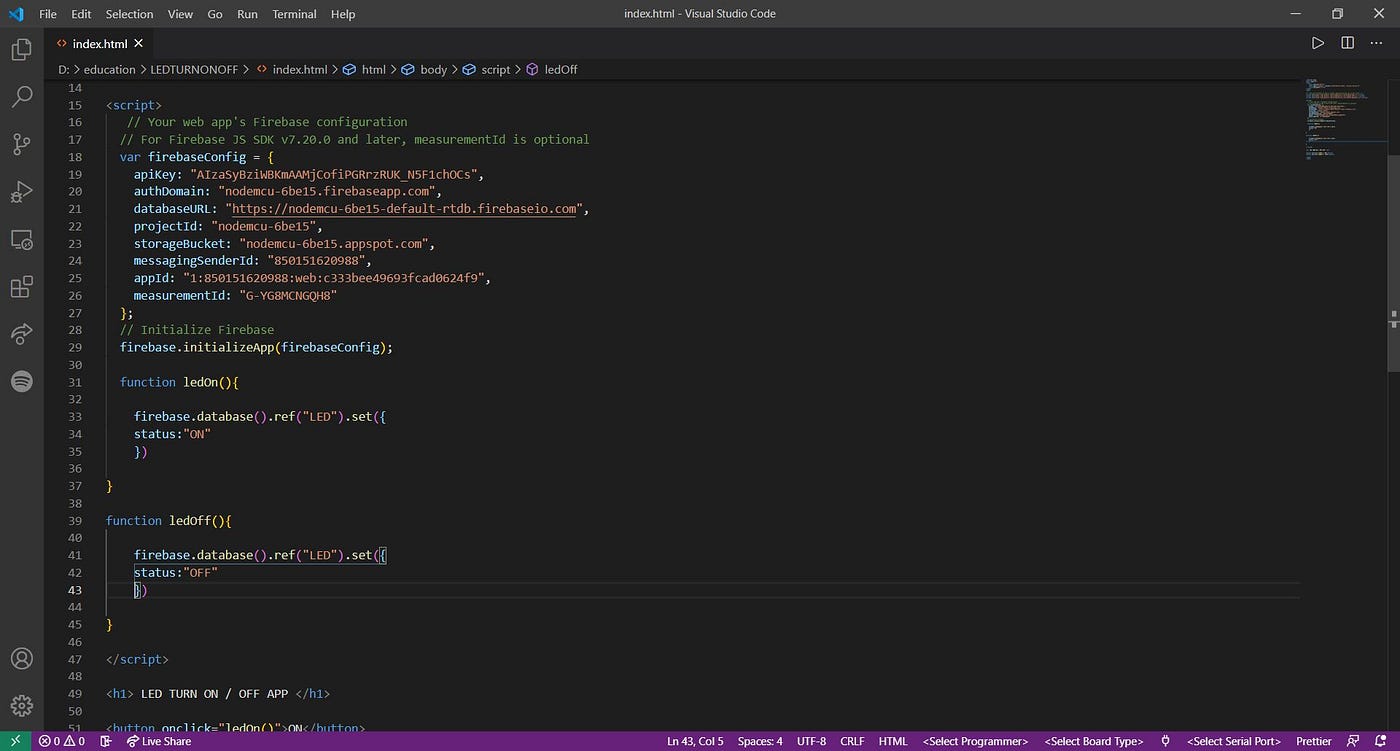This screenshot has height=751, width=1400.
Task: Open the Search view icon
Action: click(21, 97)
